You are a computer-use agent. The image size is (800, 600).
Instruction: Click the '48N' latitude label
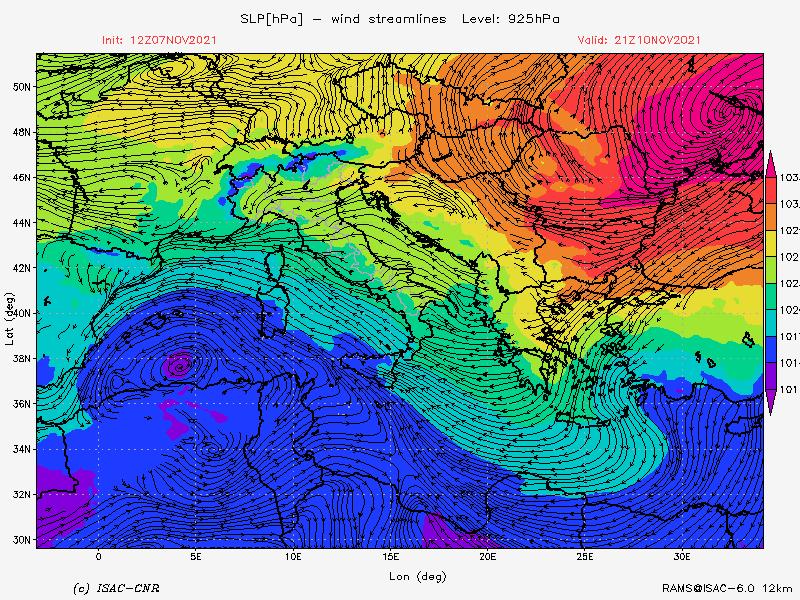point(21,132)
